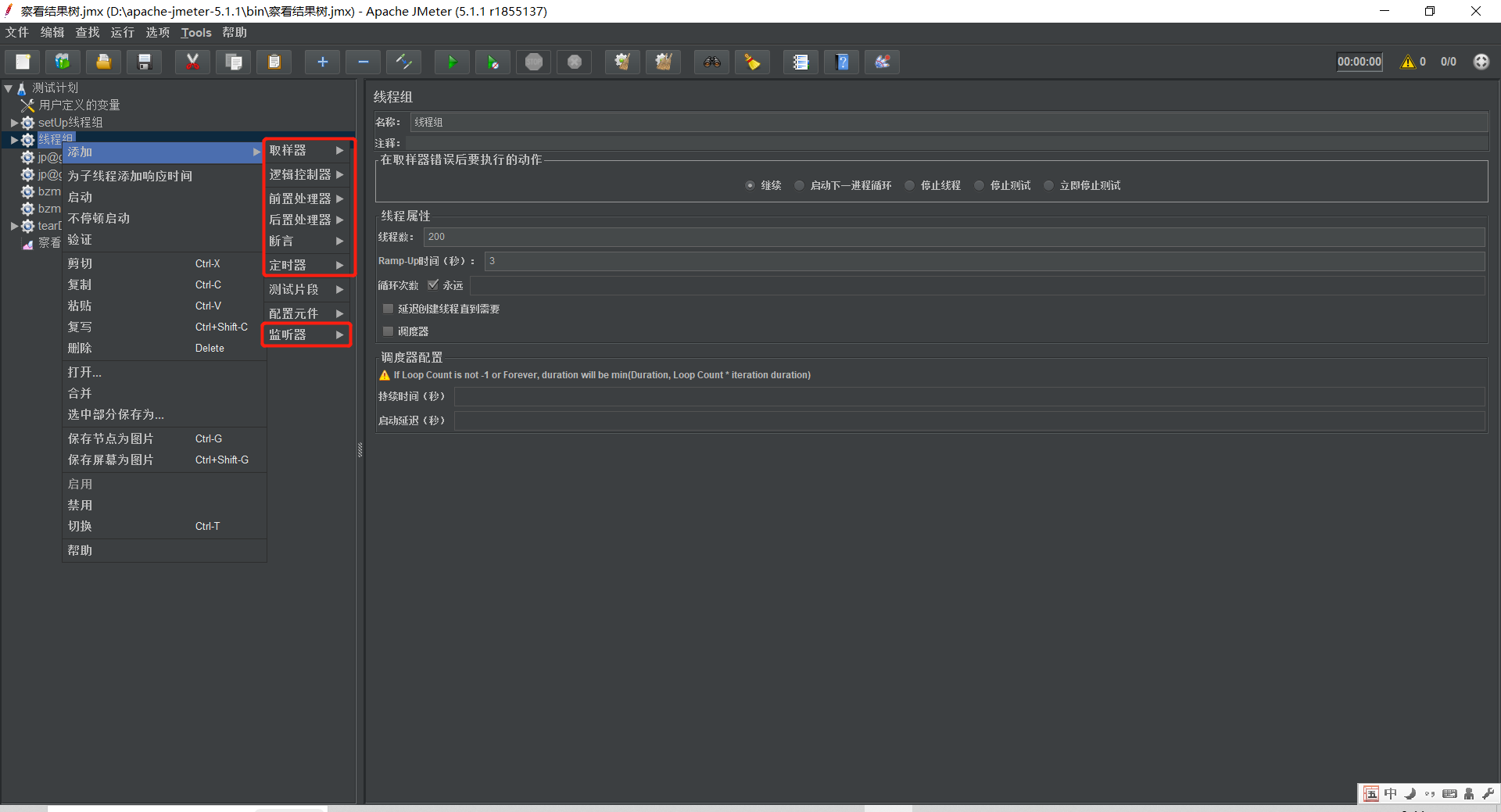Open the IME settings wrench icon
This screenshot has height=812, width=1501.
point(1488,794)
